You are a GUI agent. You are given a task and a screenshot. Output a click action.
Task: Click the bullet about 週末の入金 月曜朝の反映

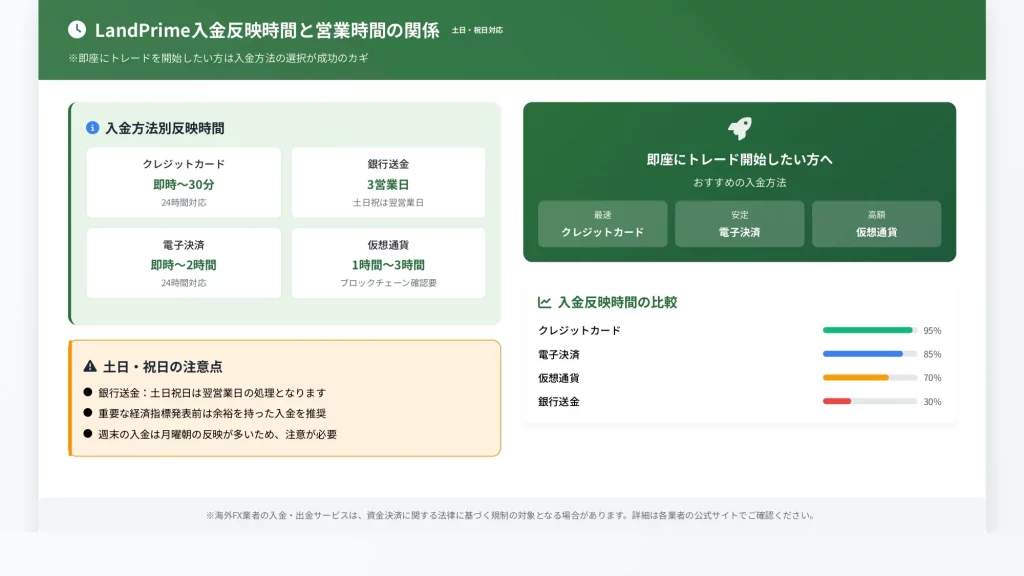pos(217,434)
